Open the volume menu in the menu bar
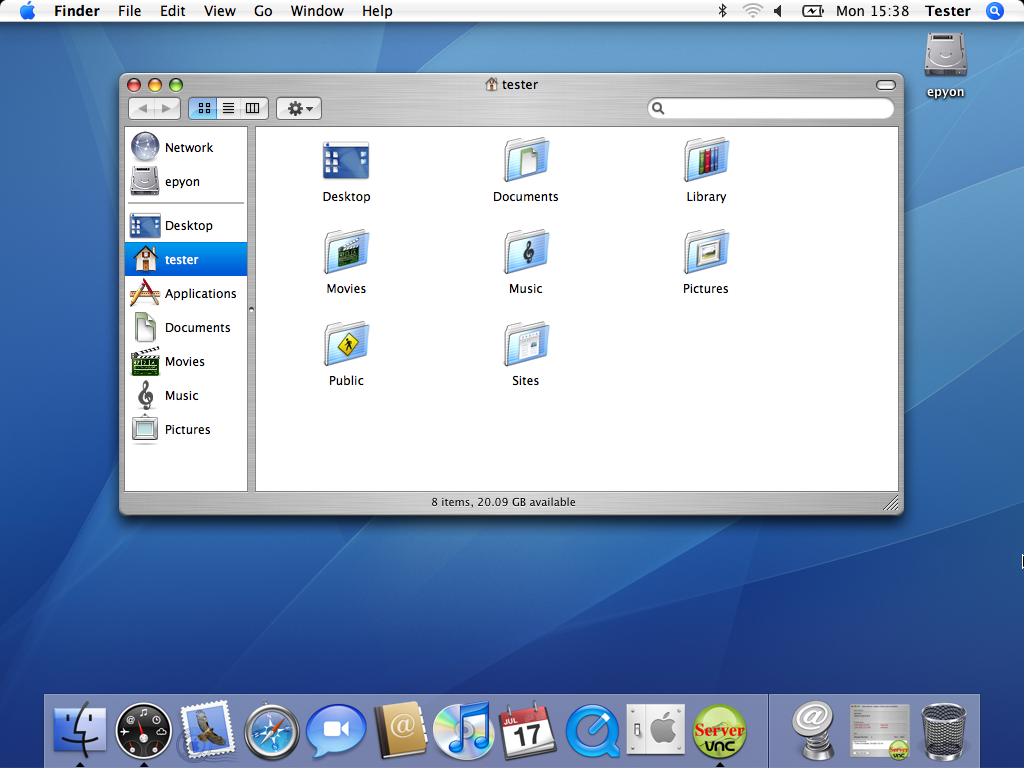The image size is (1024, 768). pos(777,11)
